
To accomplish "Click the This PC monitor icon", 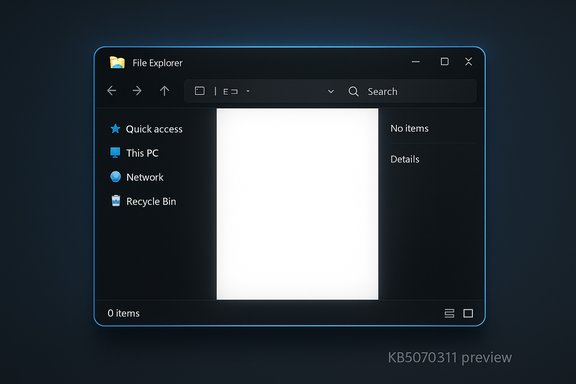I will point(115,152).
